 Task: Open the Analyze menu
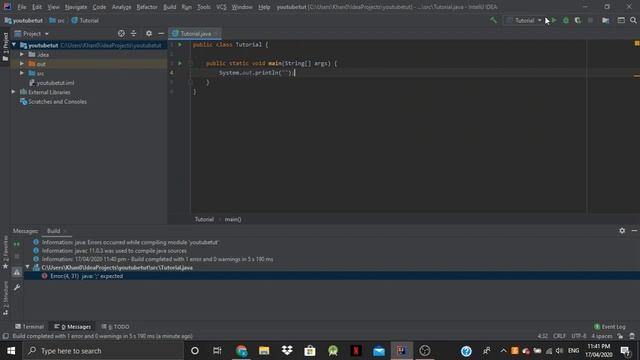(x=122, y=7)
